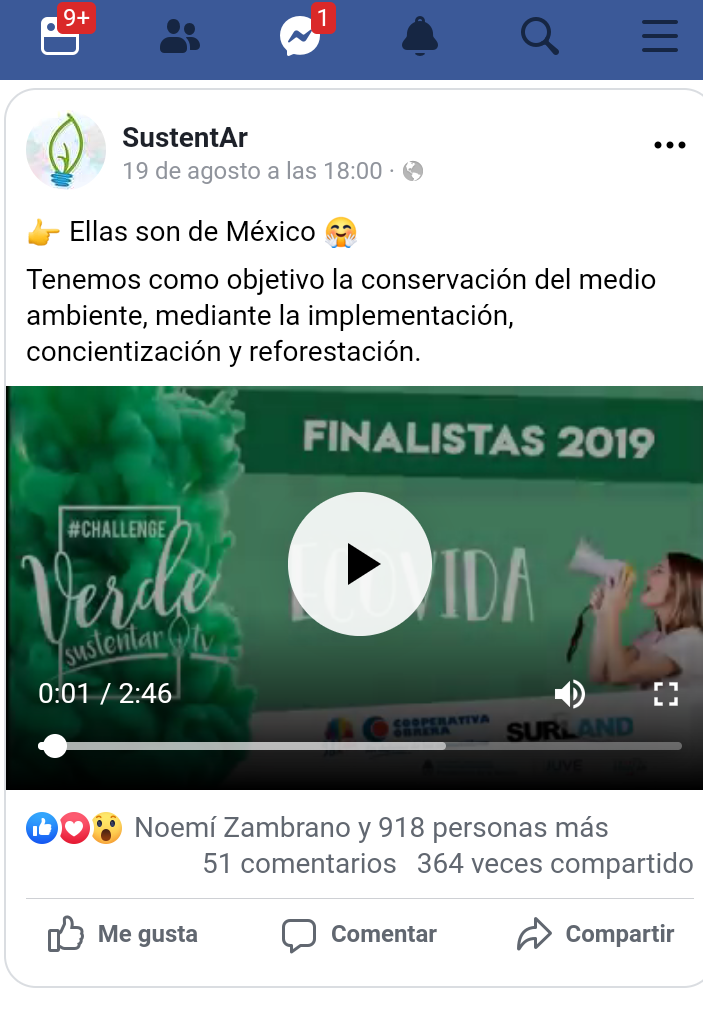
Task: Click the public globe privacy icon
Action: point(413,171)
